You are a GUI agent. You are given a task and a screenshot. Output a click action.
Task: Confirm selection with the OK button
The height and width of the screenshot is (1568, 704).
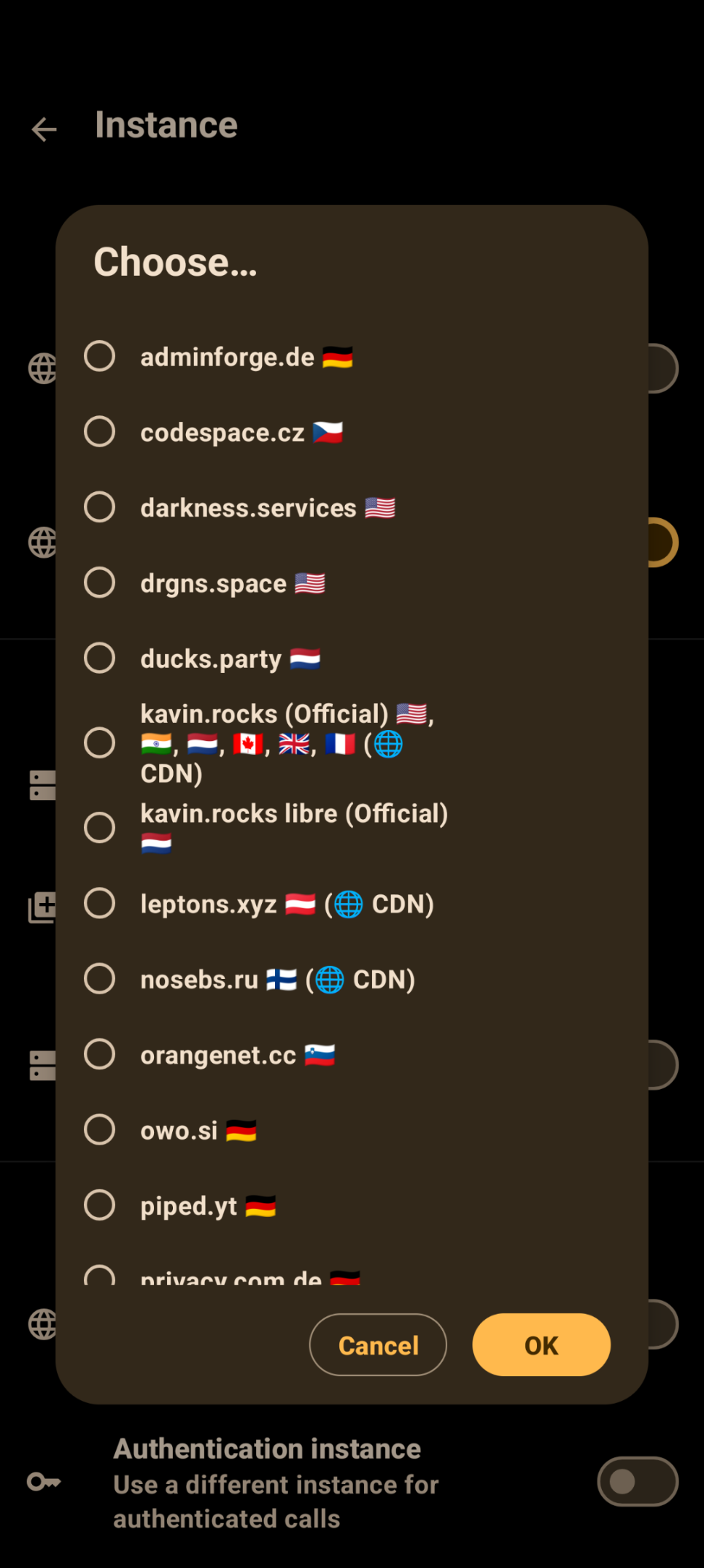pyautogui.click(x=541, y=1345)
